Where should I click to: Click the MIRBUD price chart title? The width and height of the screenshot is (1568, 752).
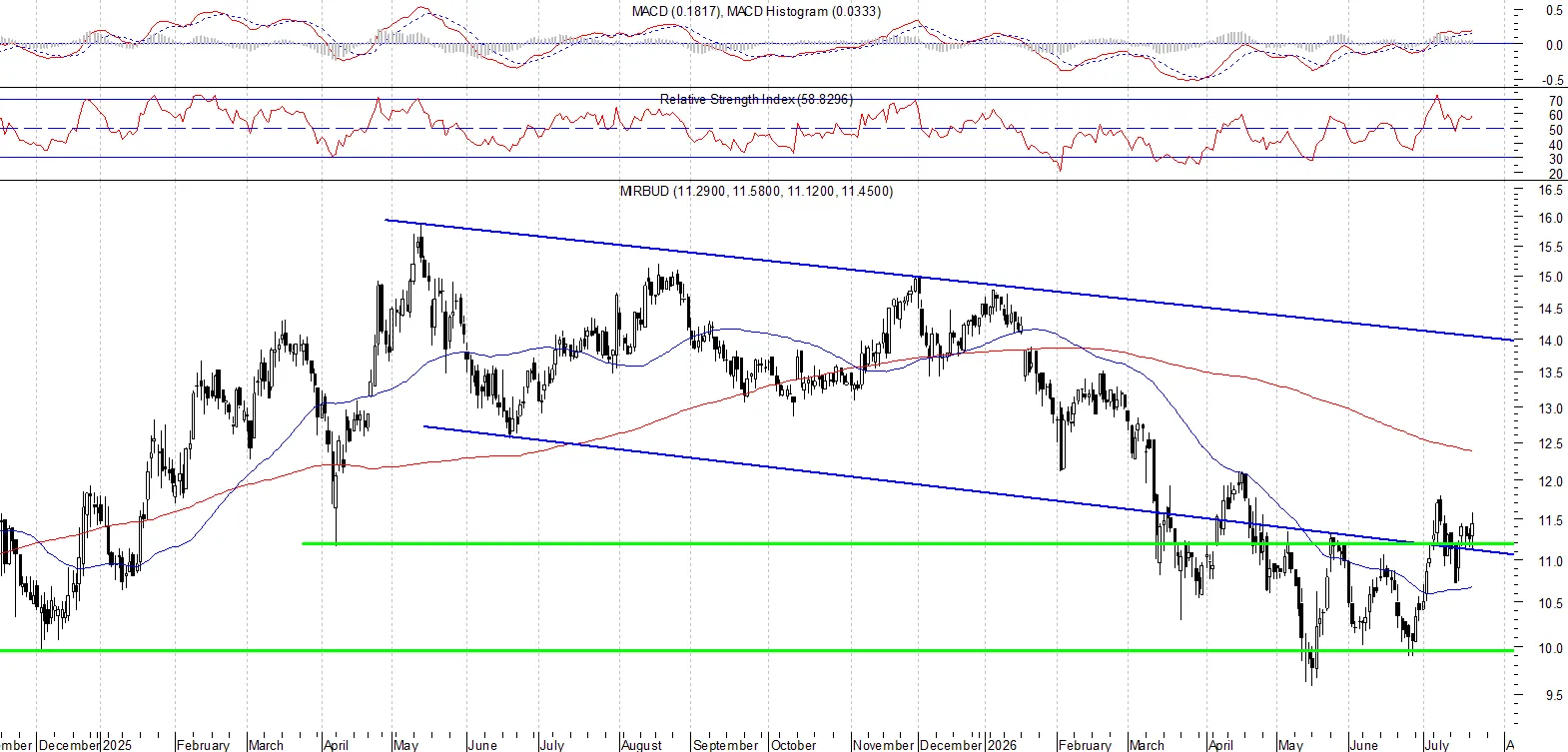756,190
